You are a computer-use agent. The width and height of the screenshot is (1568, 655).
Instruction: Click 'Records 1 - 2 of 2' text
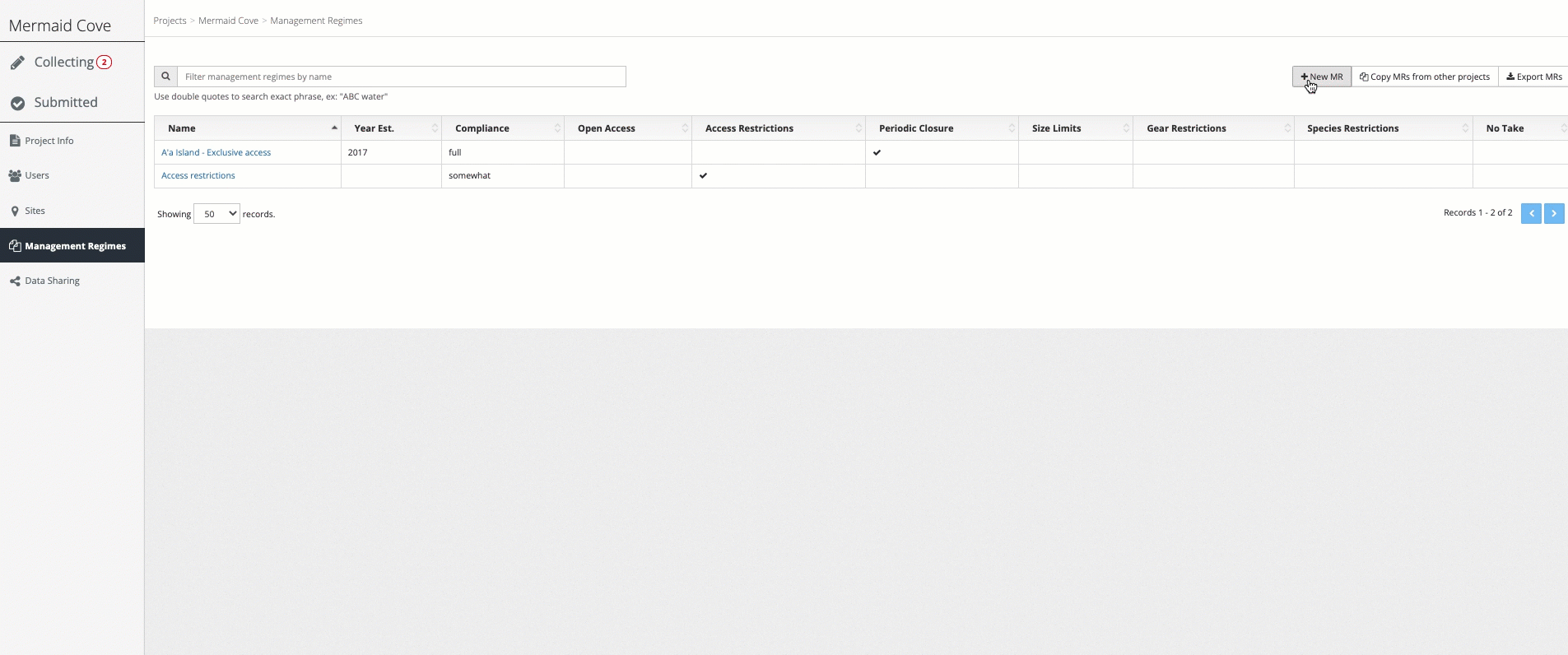tap(1477, 212)
